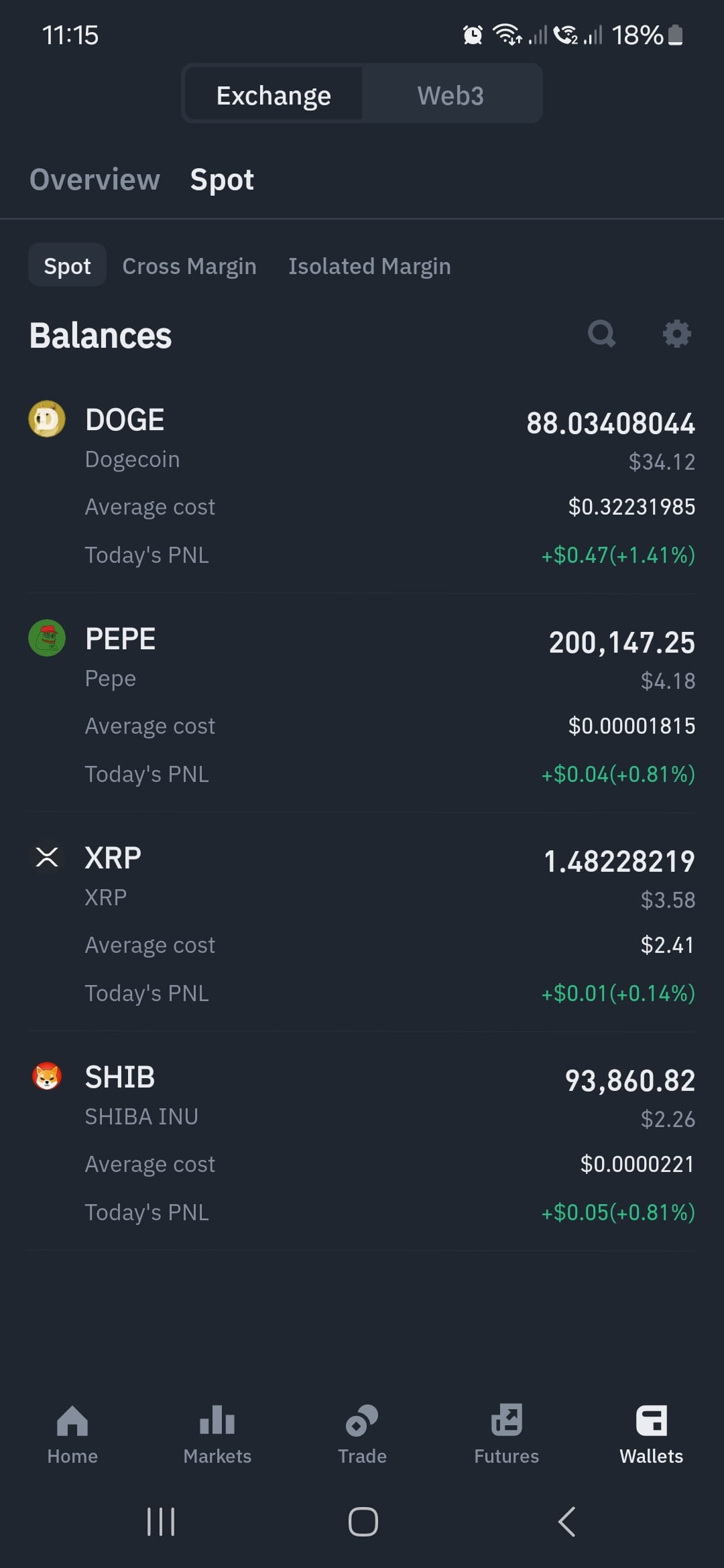Open SHIB Today's PNL value
The width and height of the screenshot is (724, 1568).
[618, 1212]
